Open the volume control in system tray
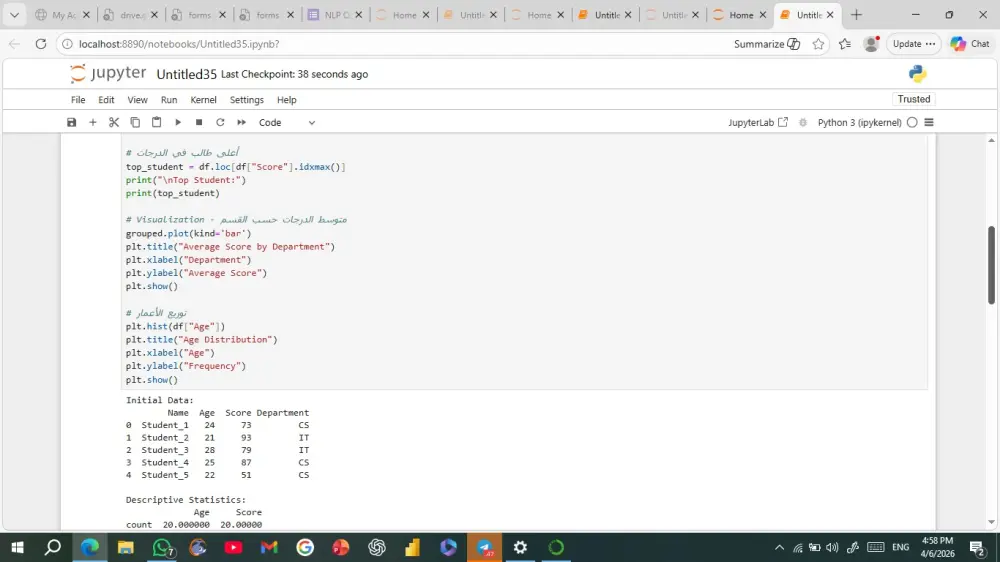The image size is (1000, 562). click(832, 547)
